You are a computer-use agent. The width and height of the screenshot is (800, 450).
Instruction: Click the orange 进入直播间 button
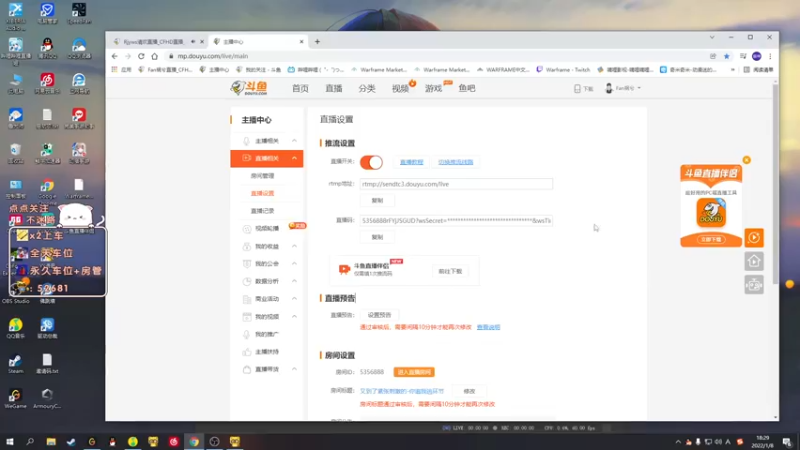point(414,372)
